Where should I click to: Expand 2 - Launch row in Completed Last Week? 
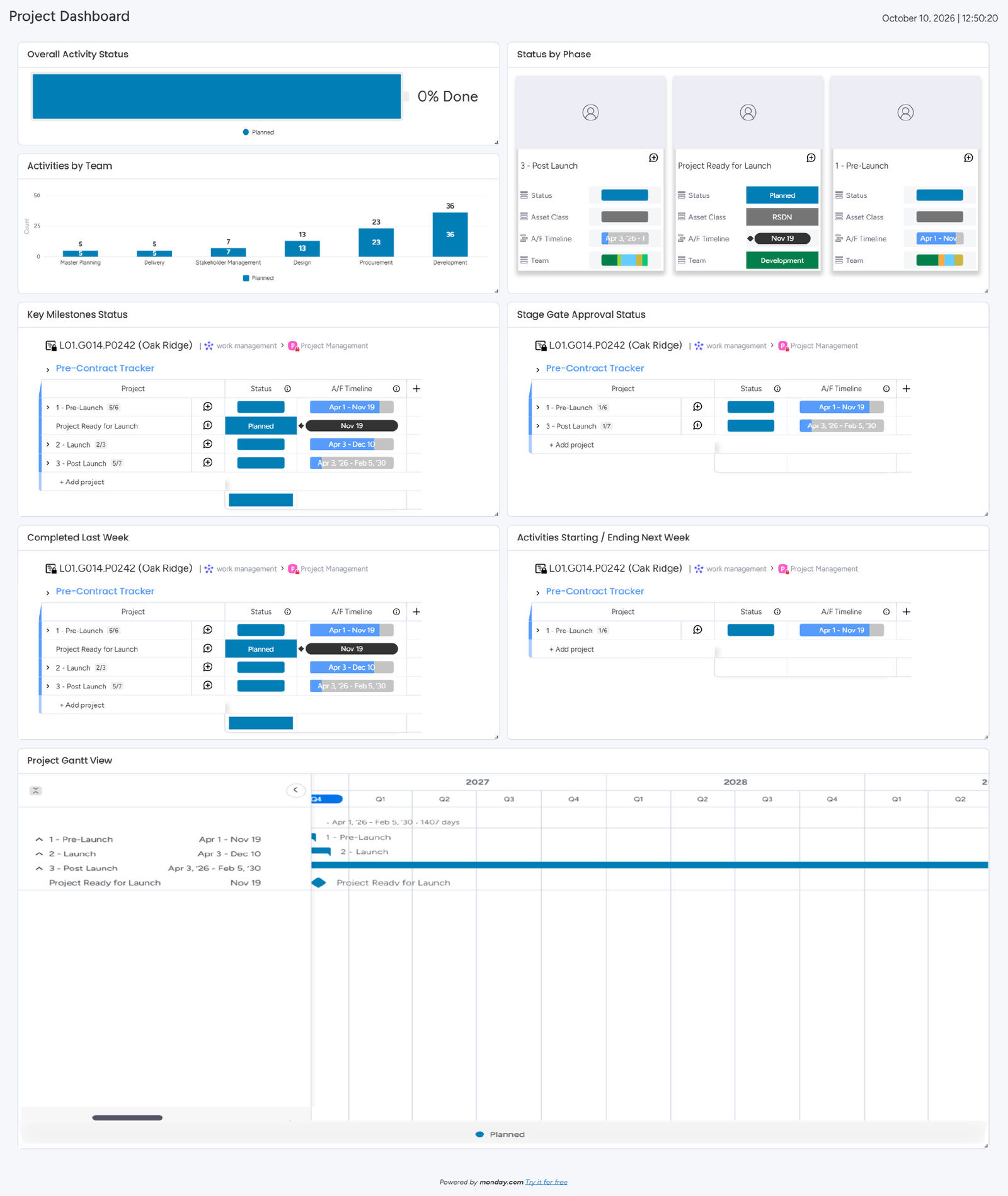click(x=48, y=667)
